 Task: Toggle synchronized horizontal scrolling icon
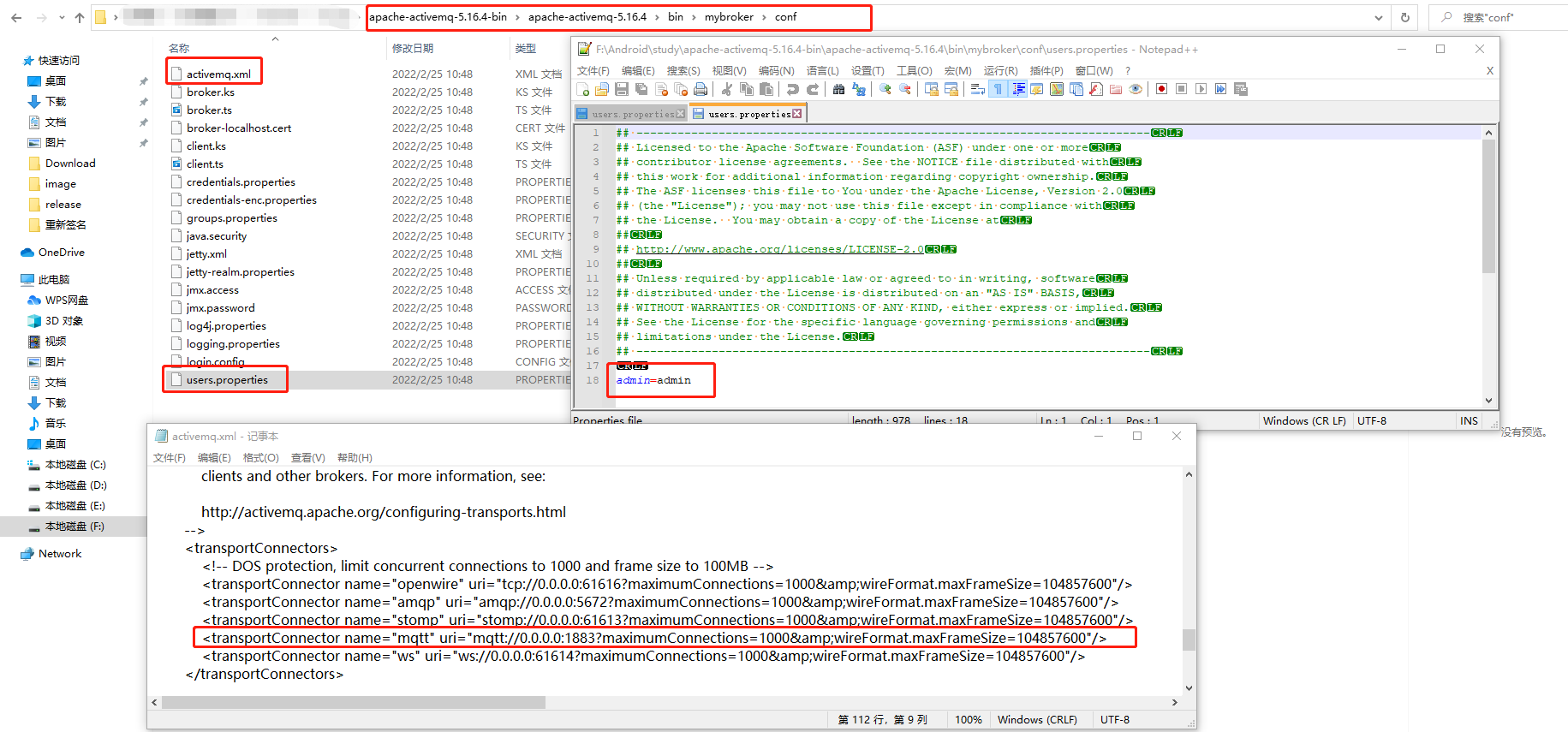tap(951, 89)
